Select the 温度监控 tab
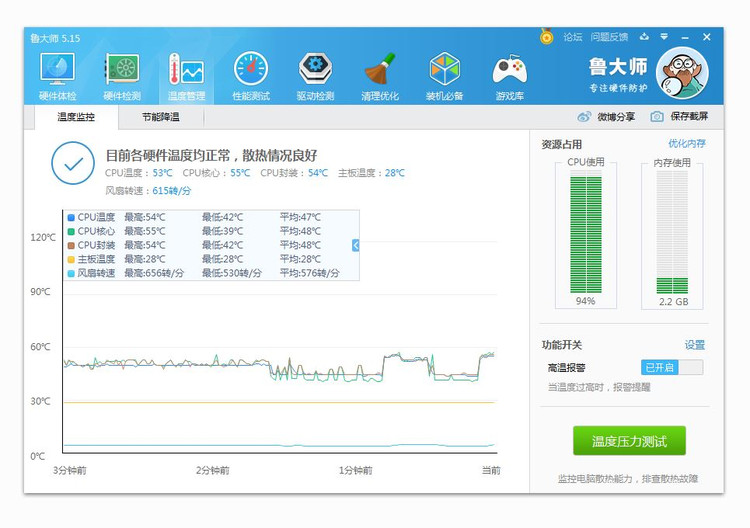750x528 pixels. click(x=76, y=117)
